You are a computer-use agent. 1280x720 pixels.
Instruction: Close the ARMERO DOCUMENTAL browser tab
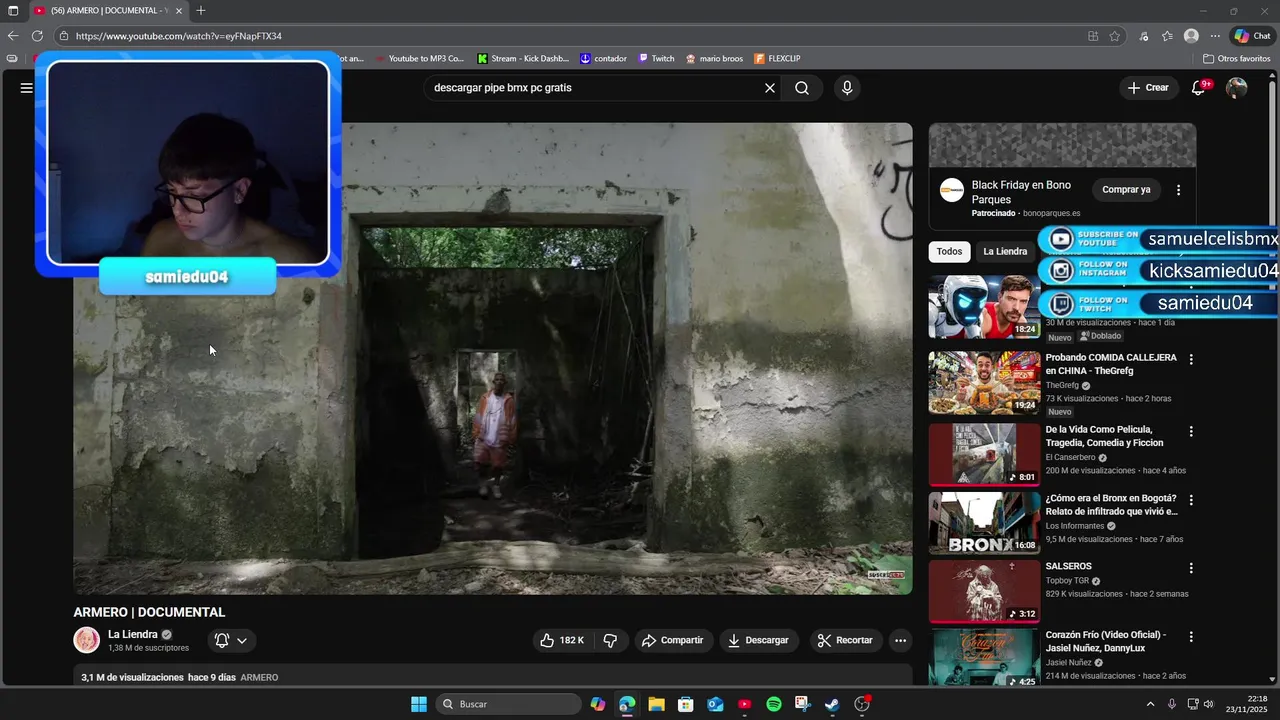point(179,10)
